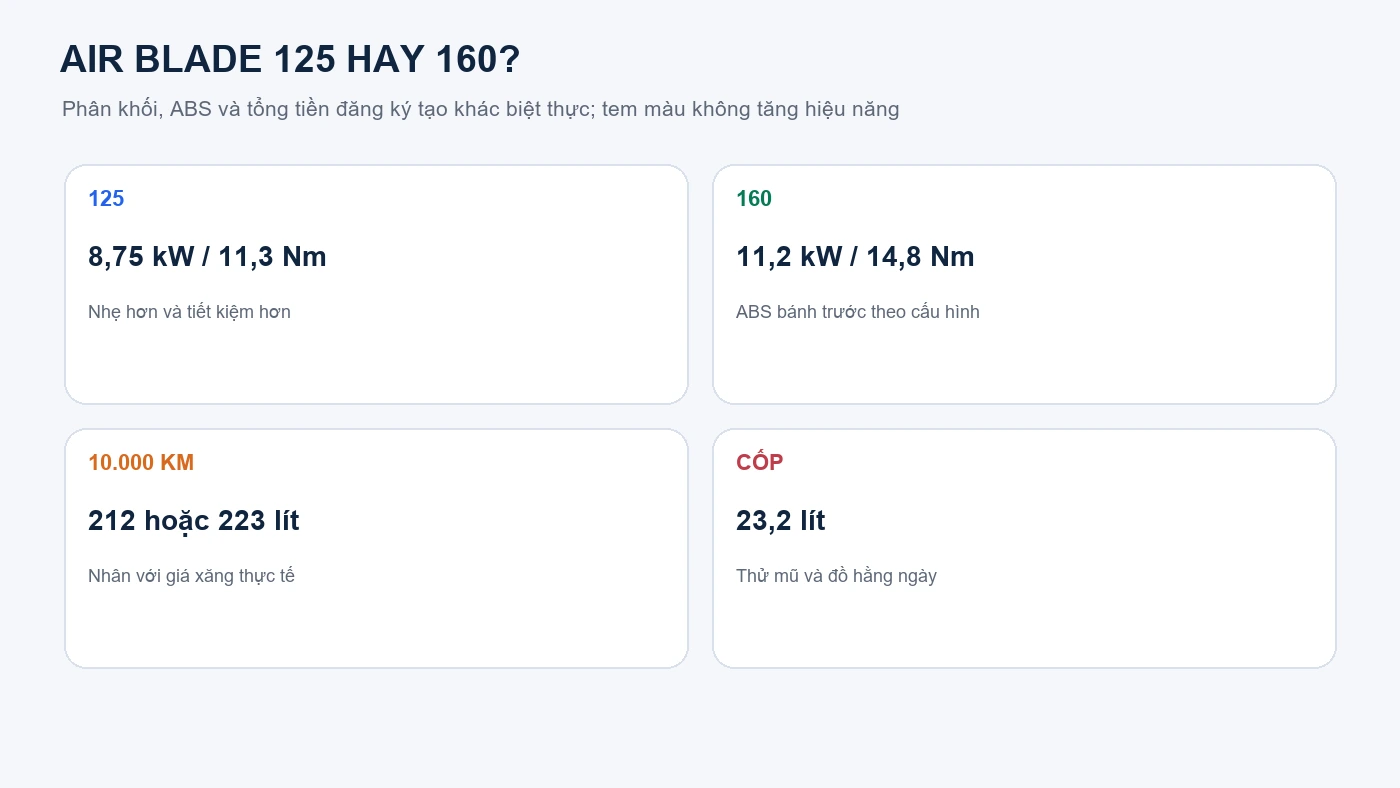This screenshot has width=1400, height=788.
Task: Select the 212 hoặc 223 lít heading
Action: 194,521
